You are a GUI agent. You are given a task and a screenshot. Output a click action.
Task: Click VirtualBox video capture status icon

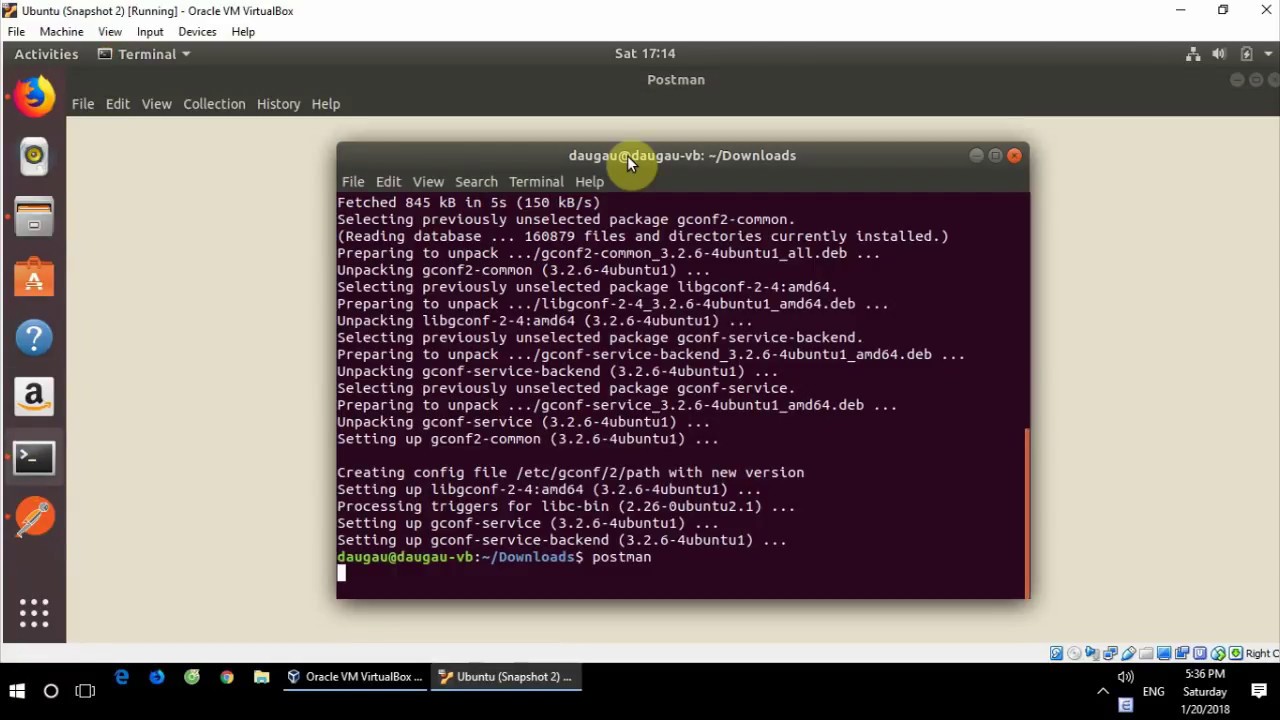click(x=1182, y=653)
